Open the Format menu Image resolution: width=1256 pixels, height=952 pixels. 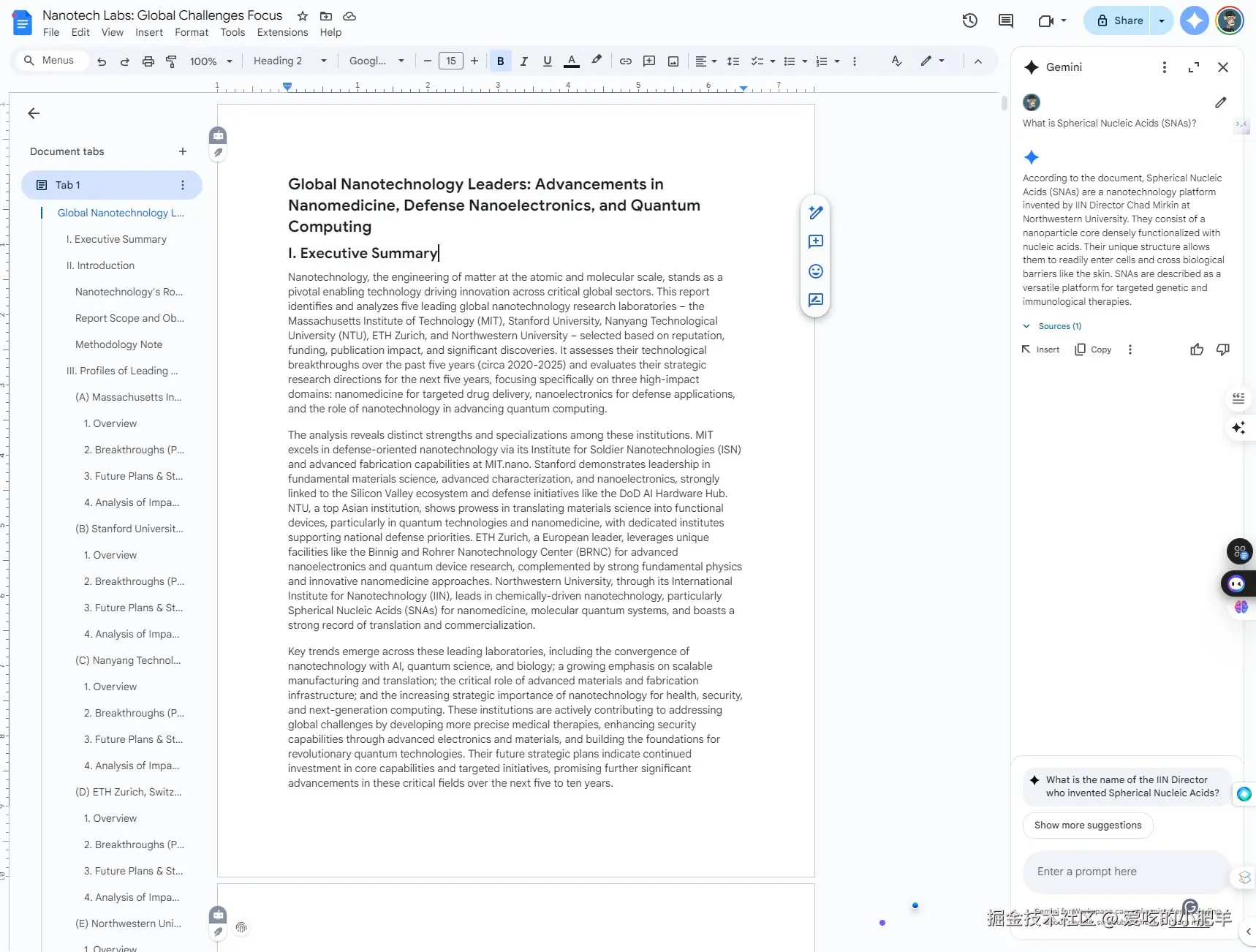192,32
